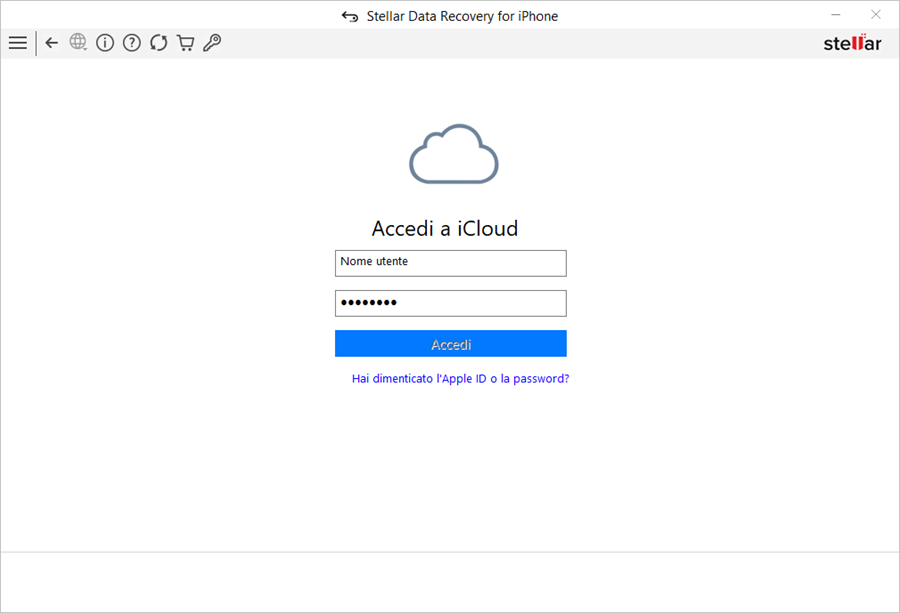Open the info (i) icon
The height and width of the screenshot is (613, 900).
105,43
